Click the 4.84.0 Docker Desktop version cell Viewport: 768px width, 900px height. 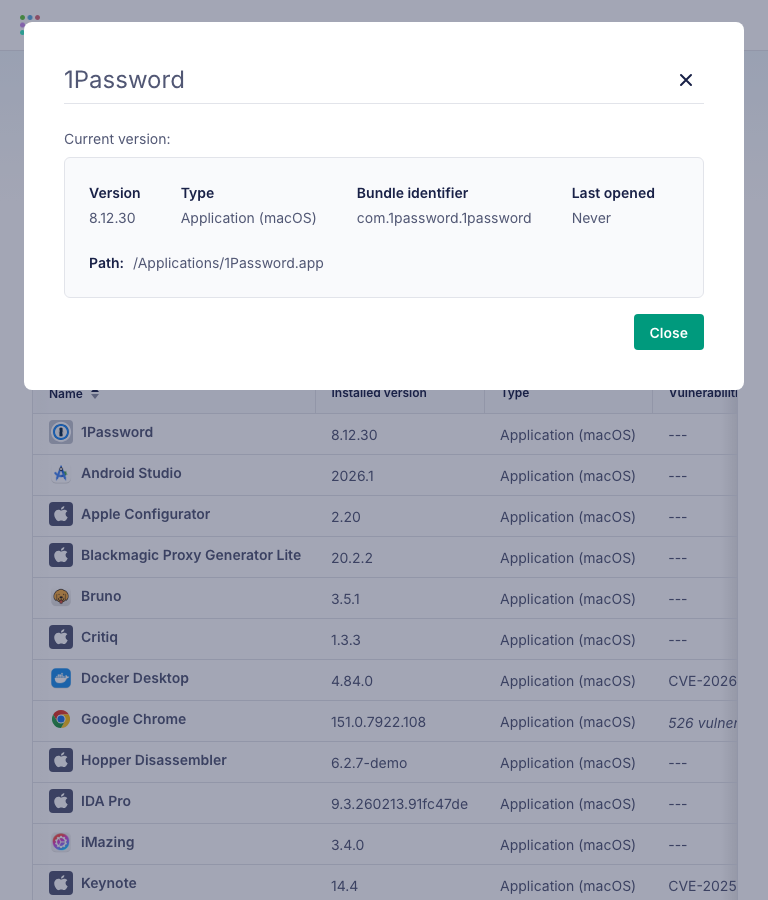pyautogui.click(x=352, y=681)
